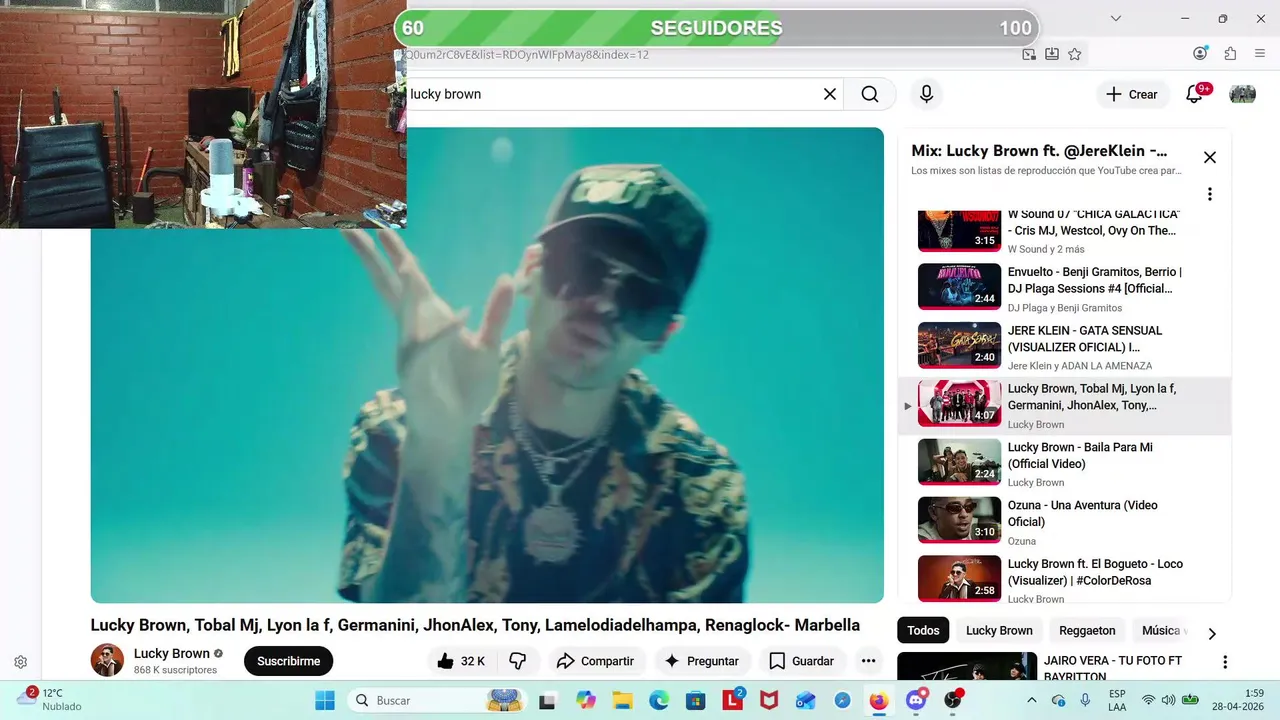Select the Todos filter chip
The width and height of the screenshot is (1280, 720).
(923, 630)
